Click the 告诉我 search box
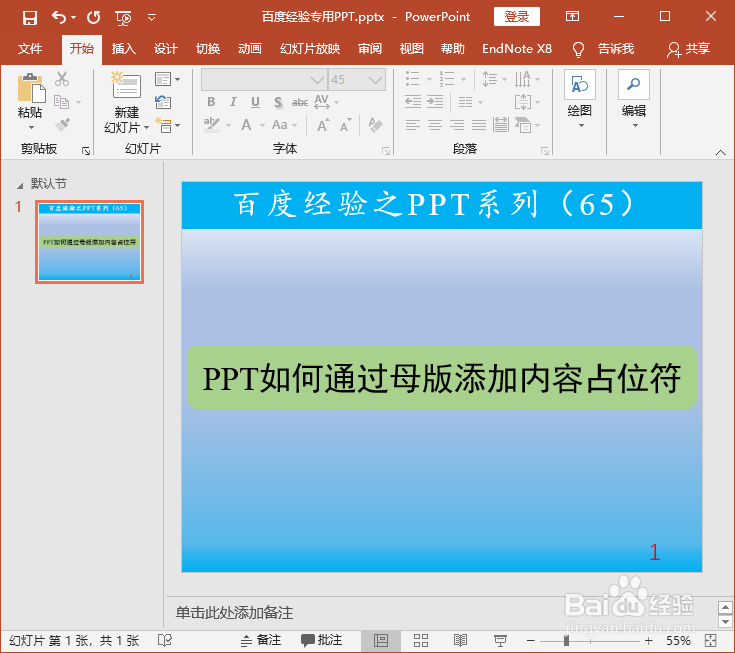 pos(615,49)
